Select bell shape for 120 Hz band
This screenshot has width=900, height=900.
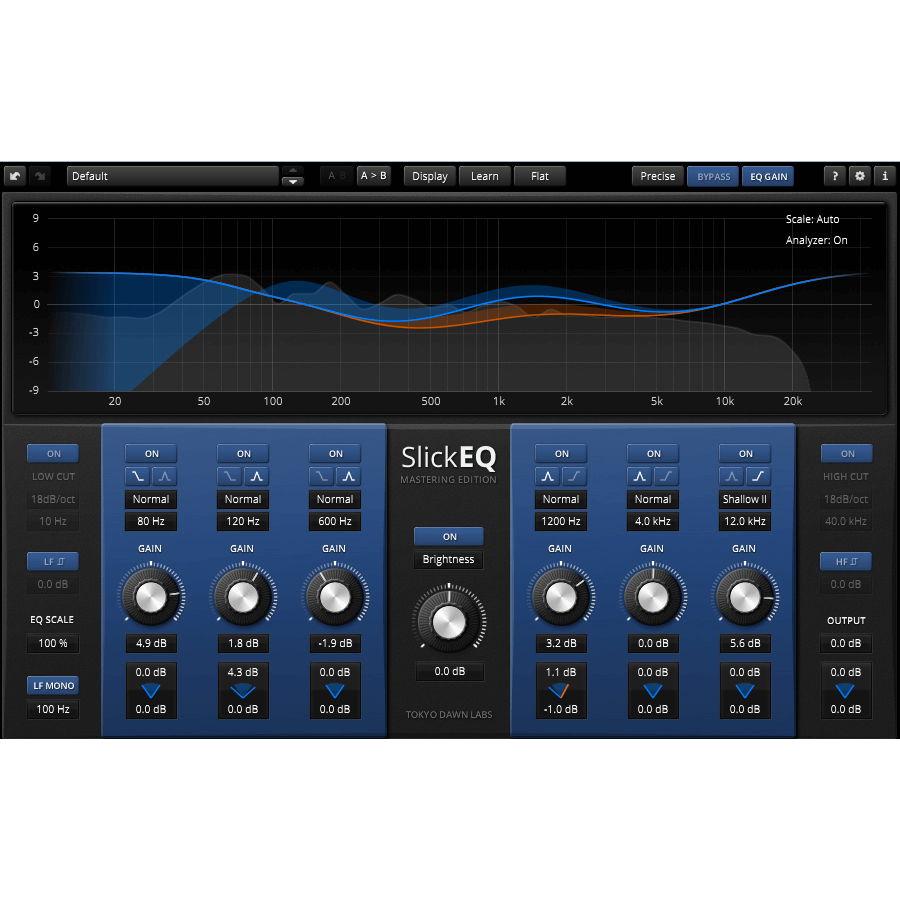pyautogui.click(x=257, y=476)
